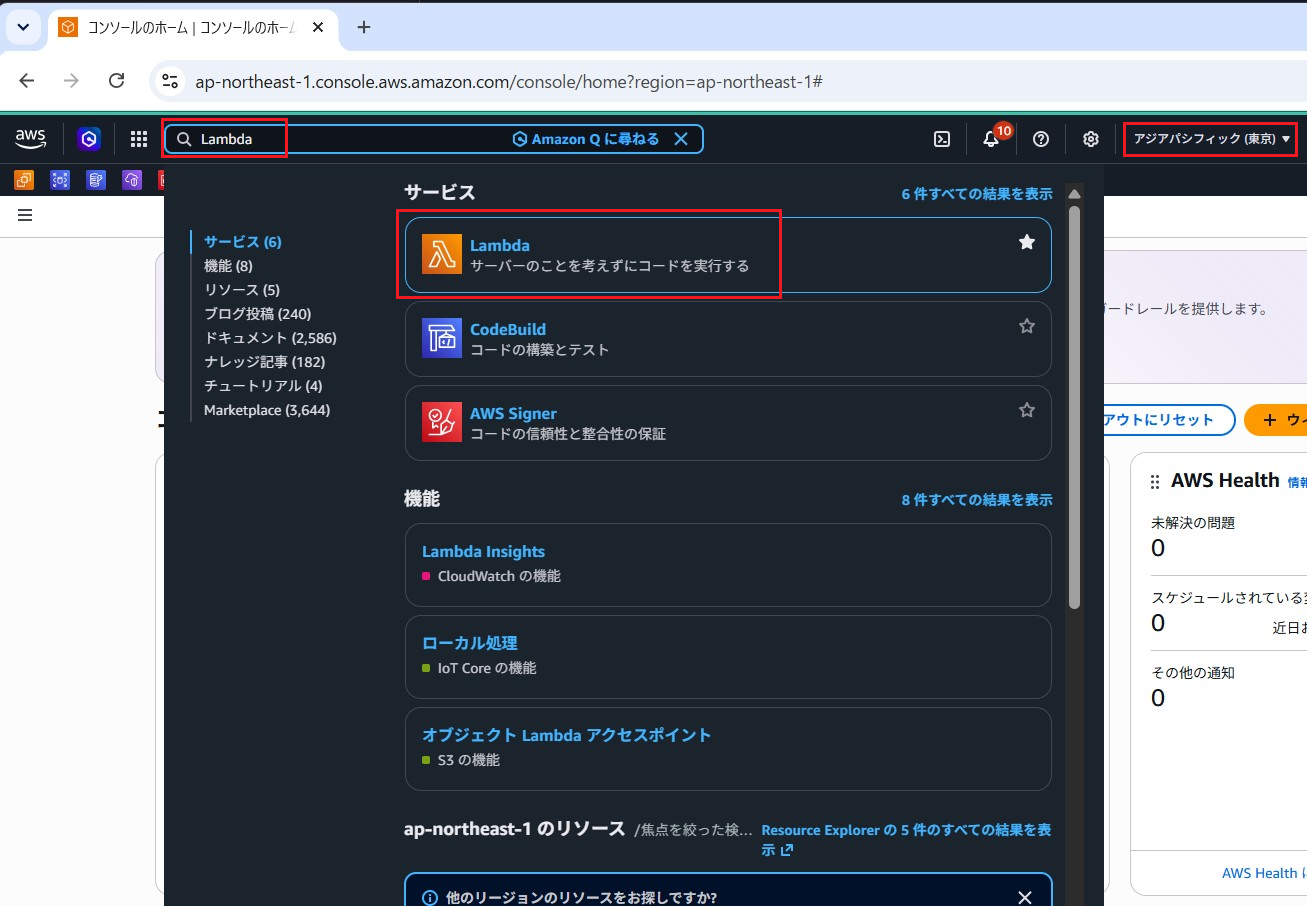
Task: Select ブログ投稿 (240) filter category
Action: pyautogui.click(x=258, y=314)
